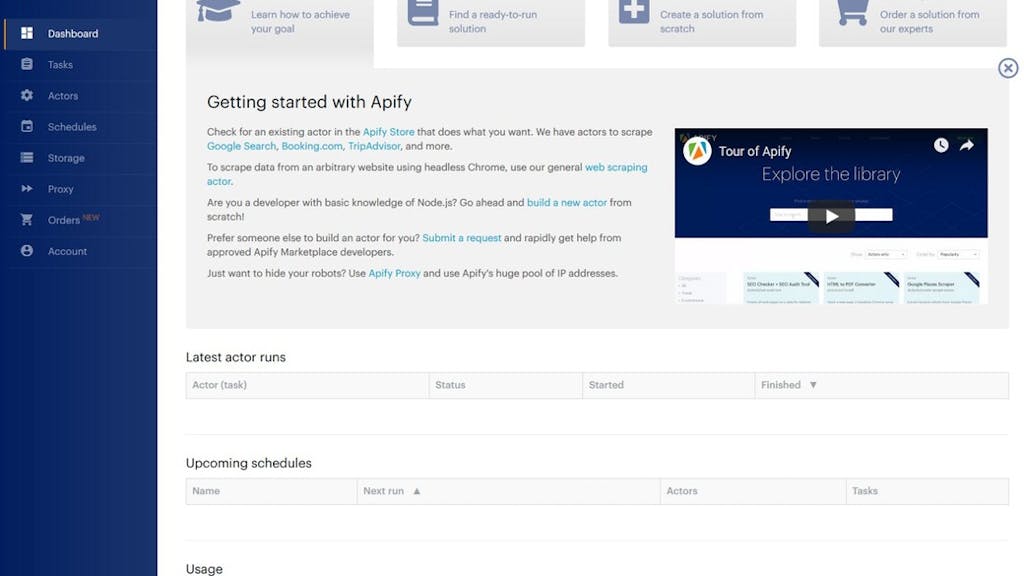Click the Tasks column header in schedules
Viewport: 1024px width, 576px height.
(927, 491)
